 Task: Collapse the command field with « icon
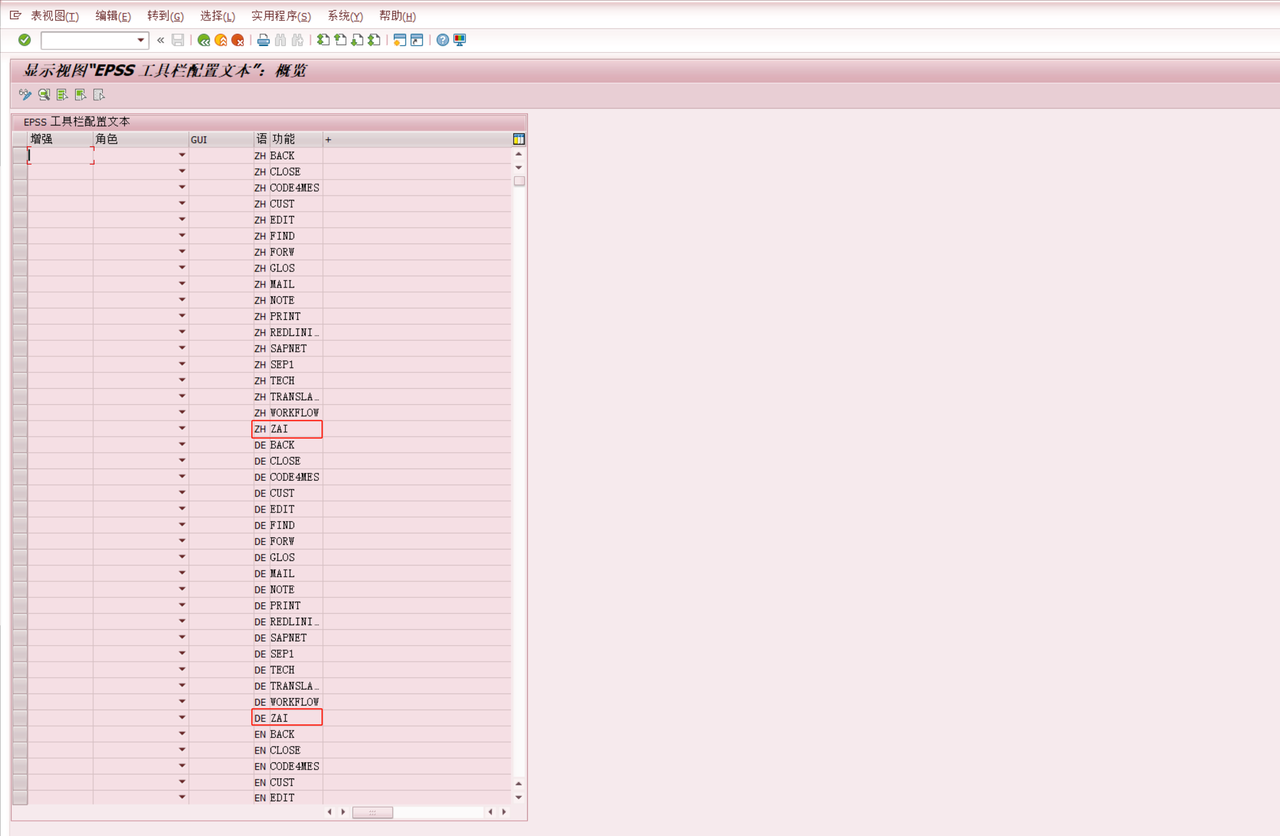pos(160,40)
